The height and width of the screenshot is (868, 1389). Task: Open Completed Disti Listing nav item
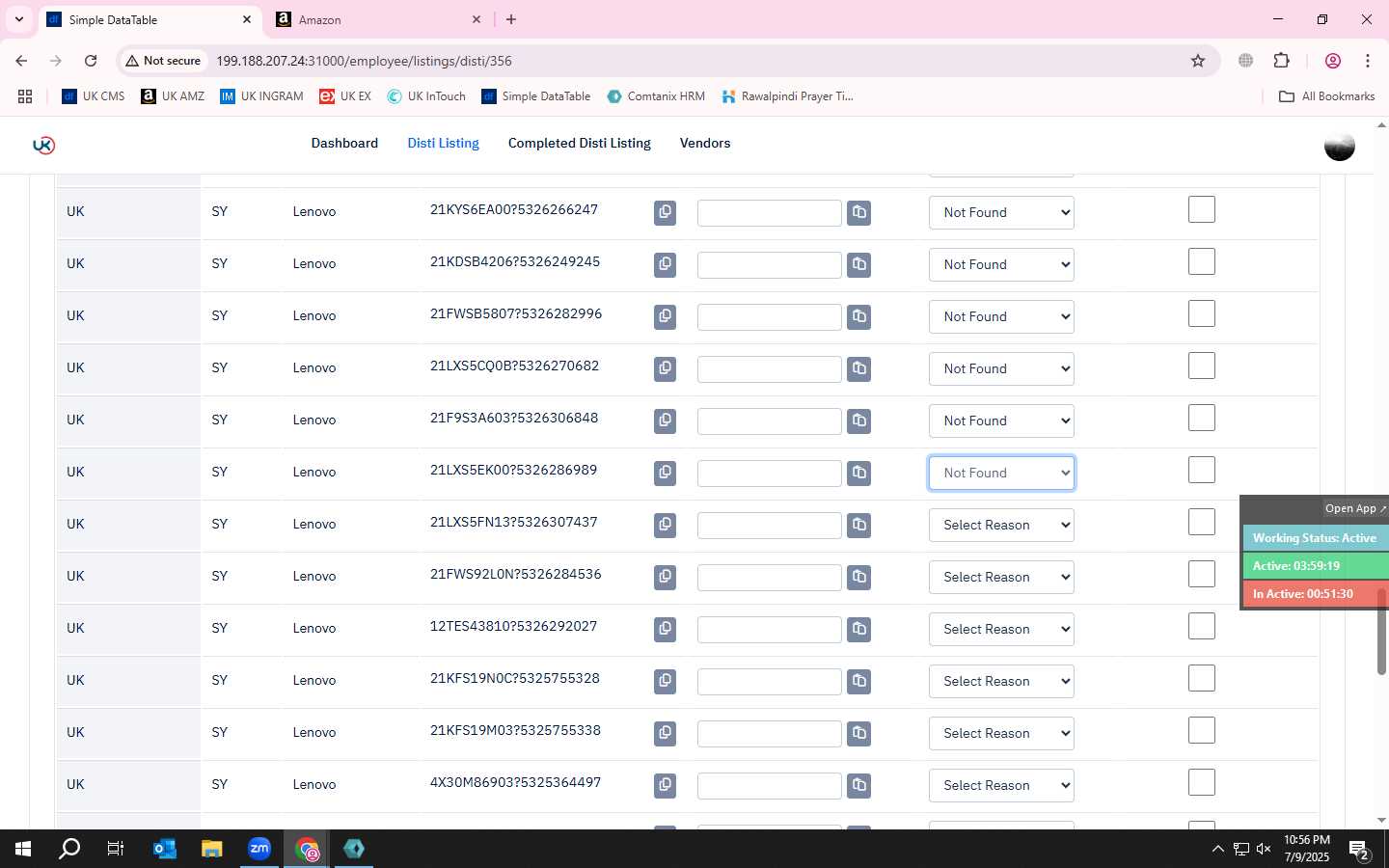point(580,143)
